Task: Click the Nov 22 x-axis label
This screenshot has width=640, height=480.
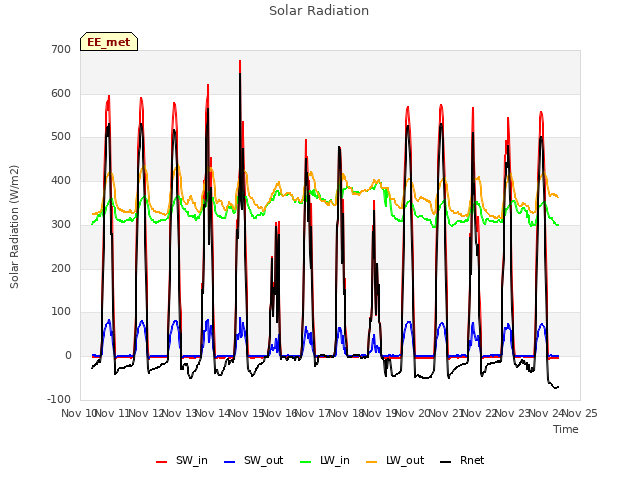Action: 480,413
